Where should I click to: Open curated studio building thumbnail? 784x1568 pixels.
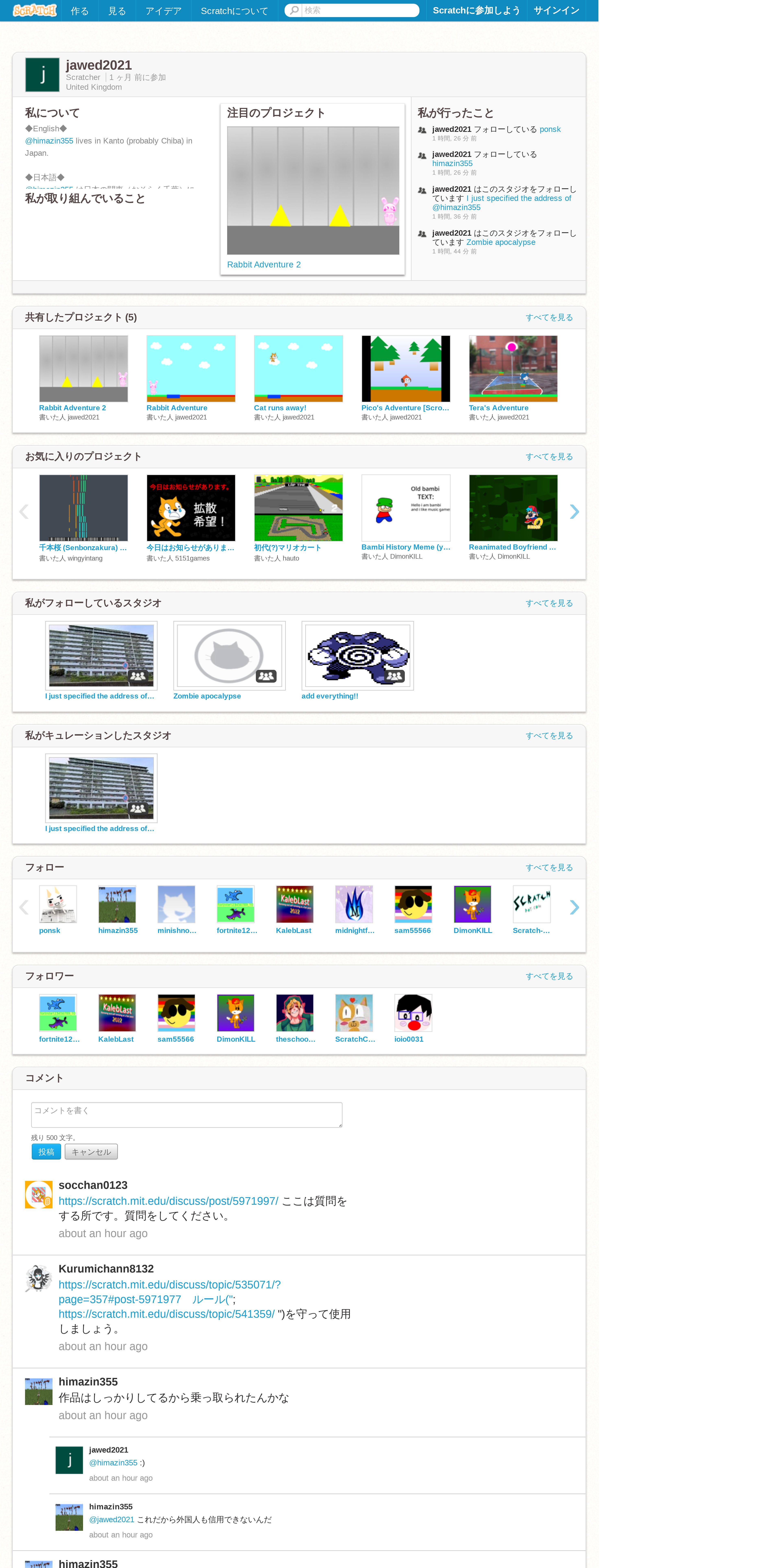[x=101, y=788]
